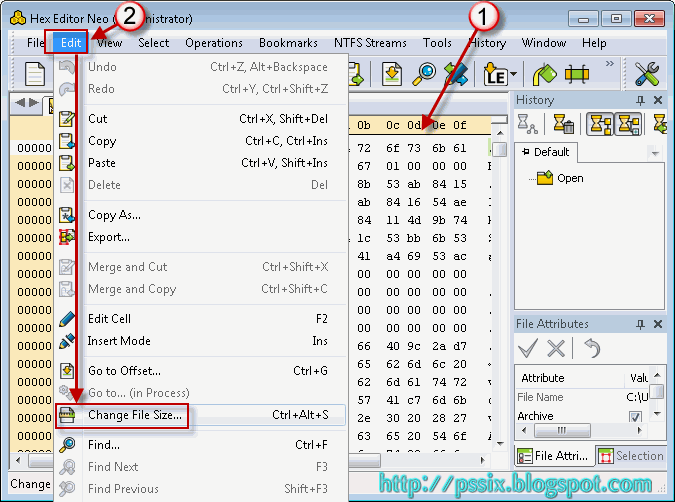Click the apply checkmark in File Attributes
675x502 pixels.
527,348
